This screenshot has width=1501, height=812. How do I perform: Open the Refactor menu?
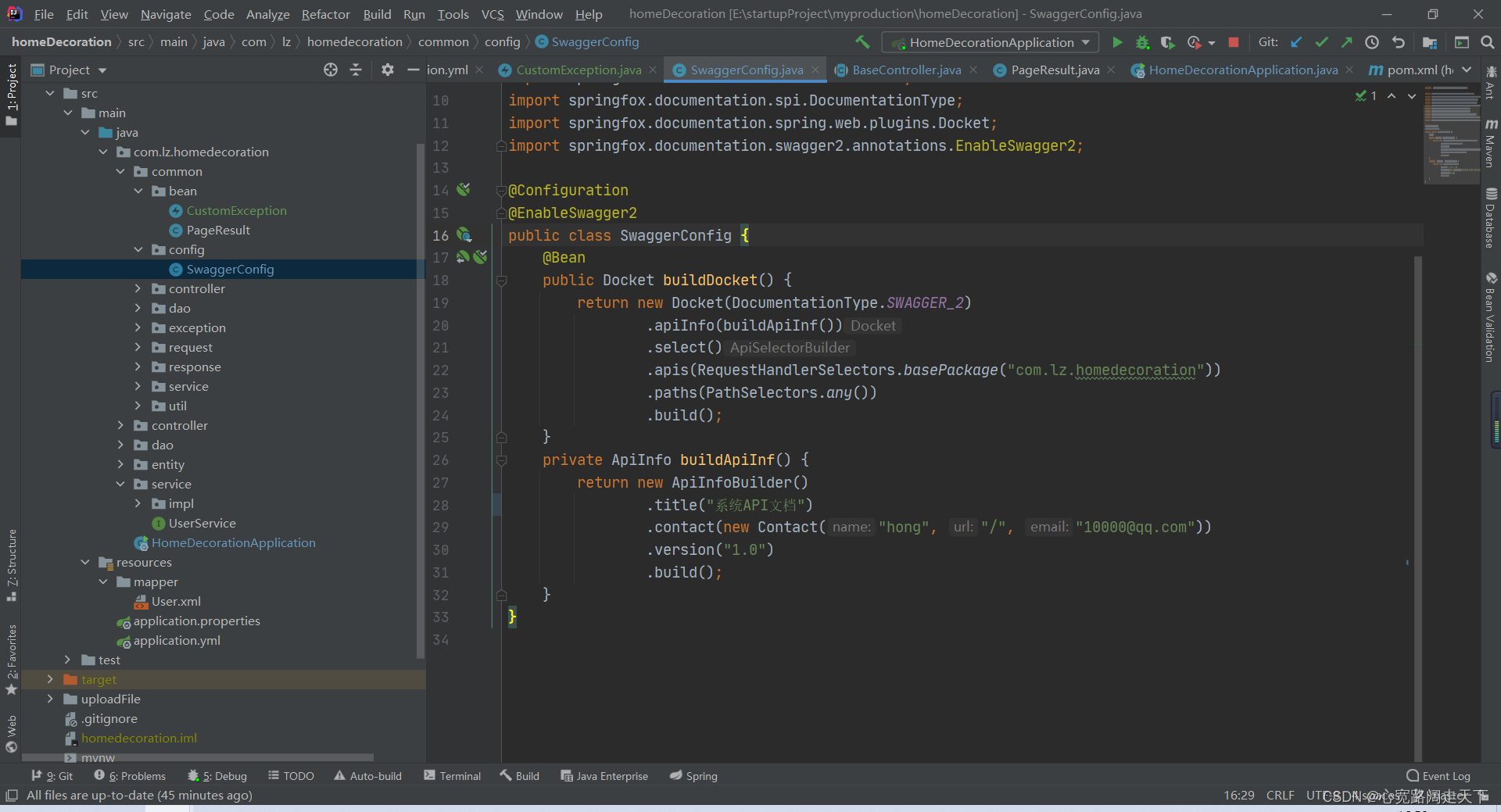point(325,14)
